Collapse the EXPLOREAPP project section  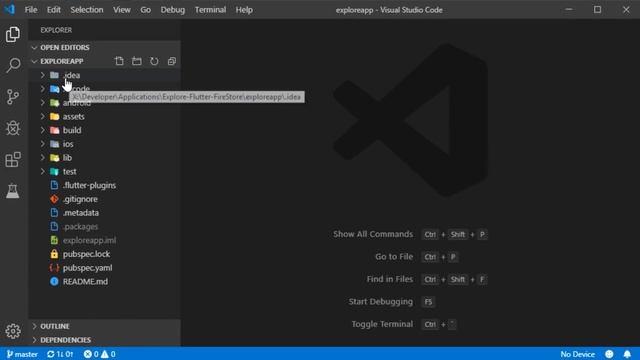(35, 61)
